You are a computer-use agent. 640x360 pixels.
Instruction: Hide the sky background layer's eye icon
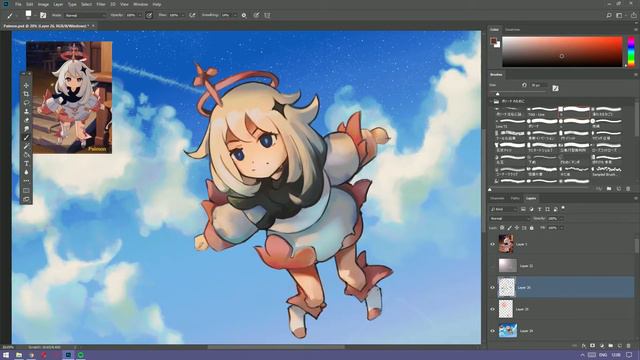pyautogui.click(x=492, y=331)
